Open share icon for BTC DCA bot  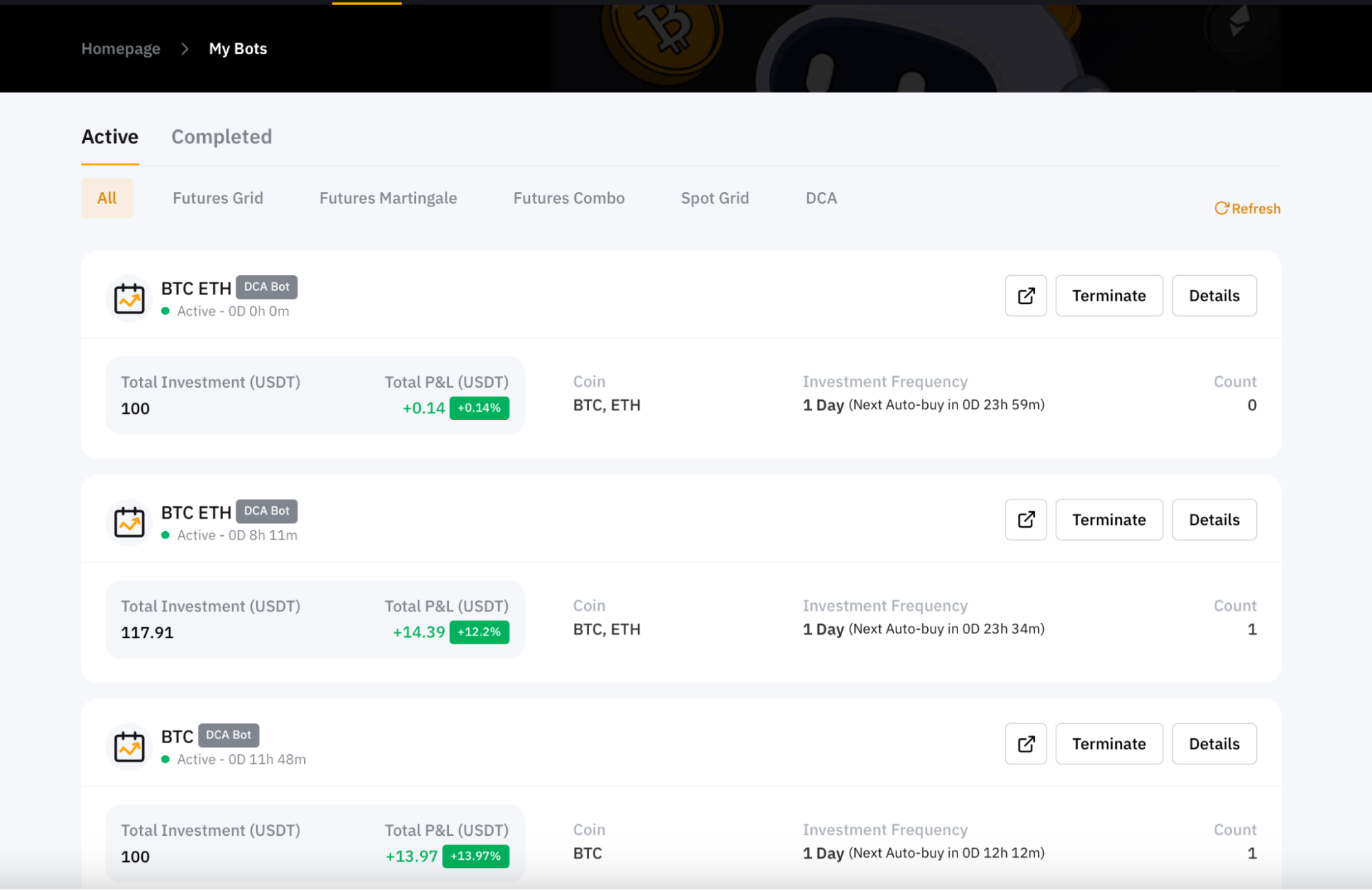pyautogui.click(x=1025, y=744)
